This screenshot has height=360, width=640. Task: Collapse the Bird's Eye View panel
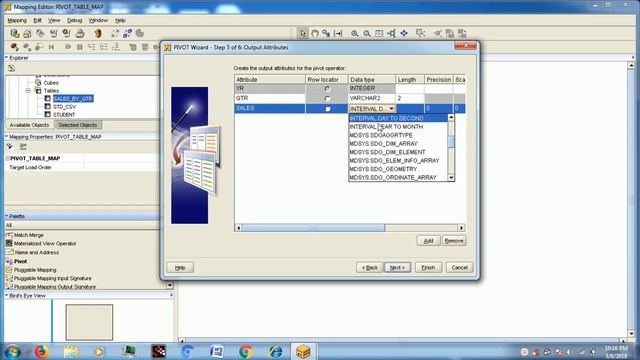[7, 296]
